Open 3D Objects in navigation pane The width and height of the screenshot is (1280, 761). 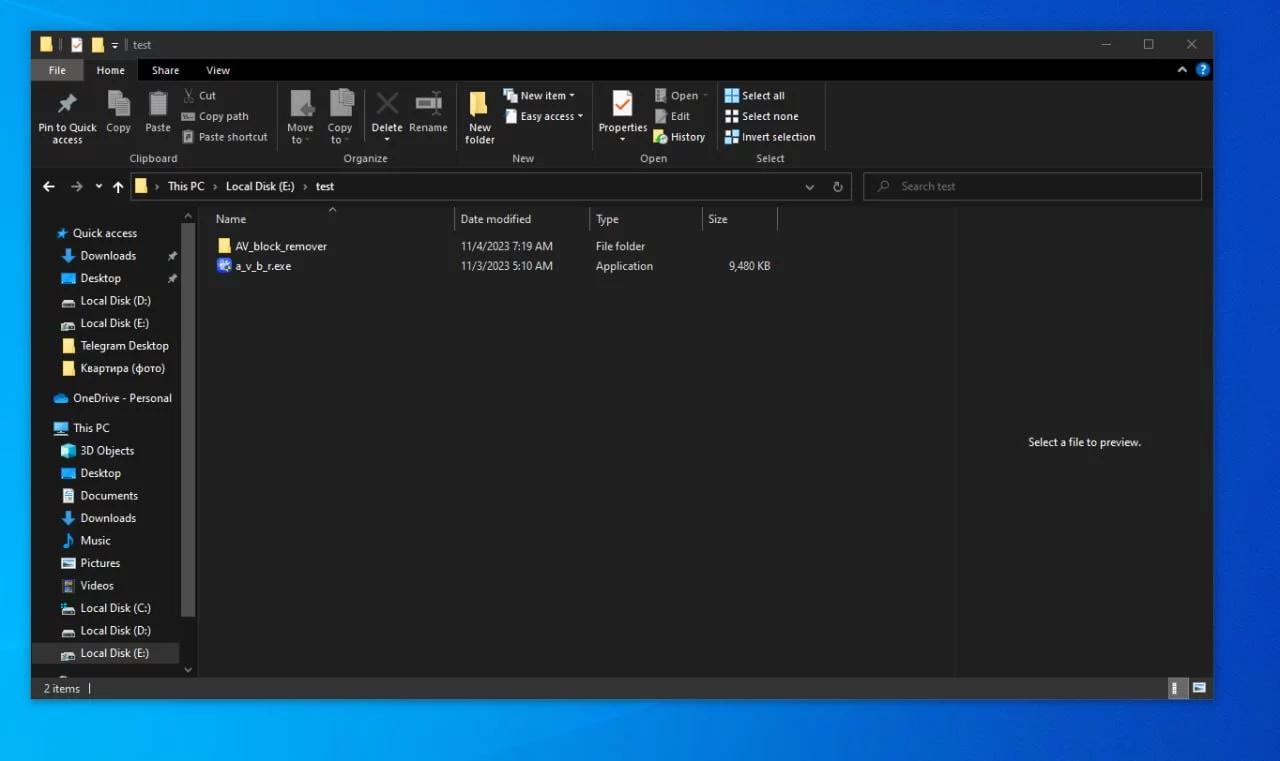(107, 451)
